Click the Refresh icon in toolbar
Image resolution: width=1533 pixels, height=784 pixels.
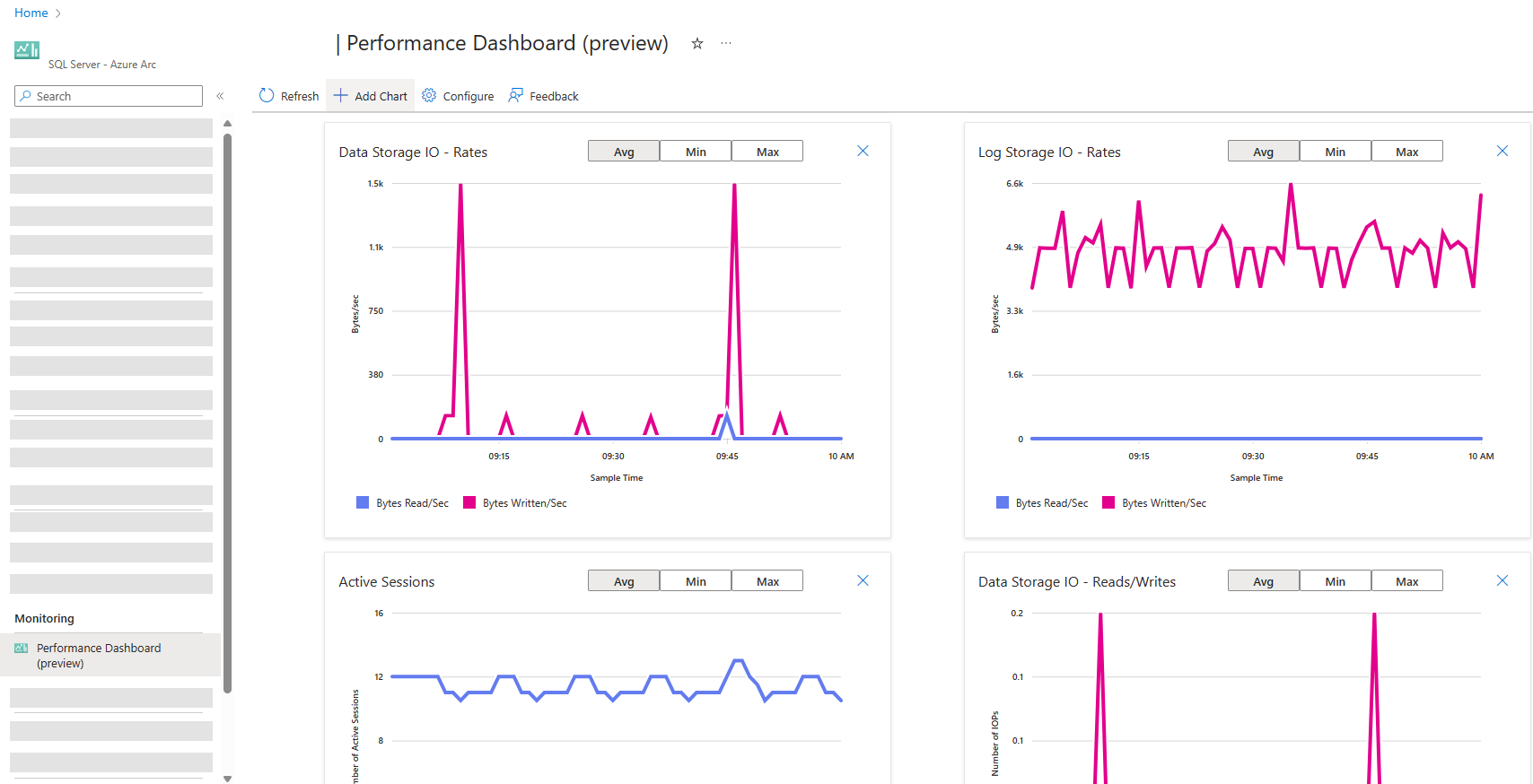267,96
